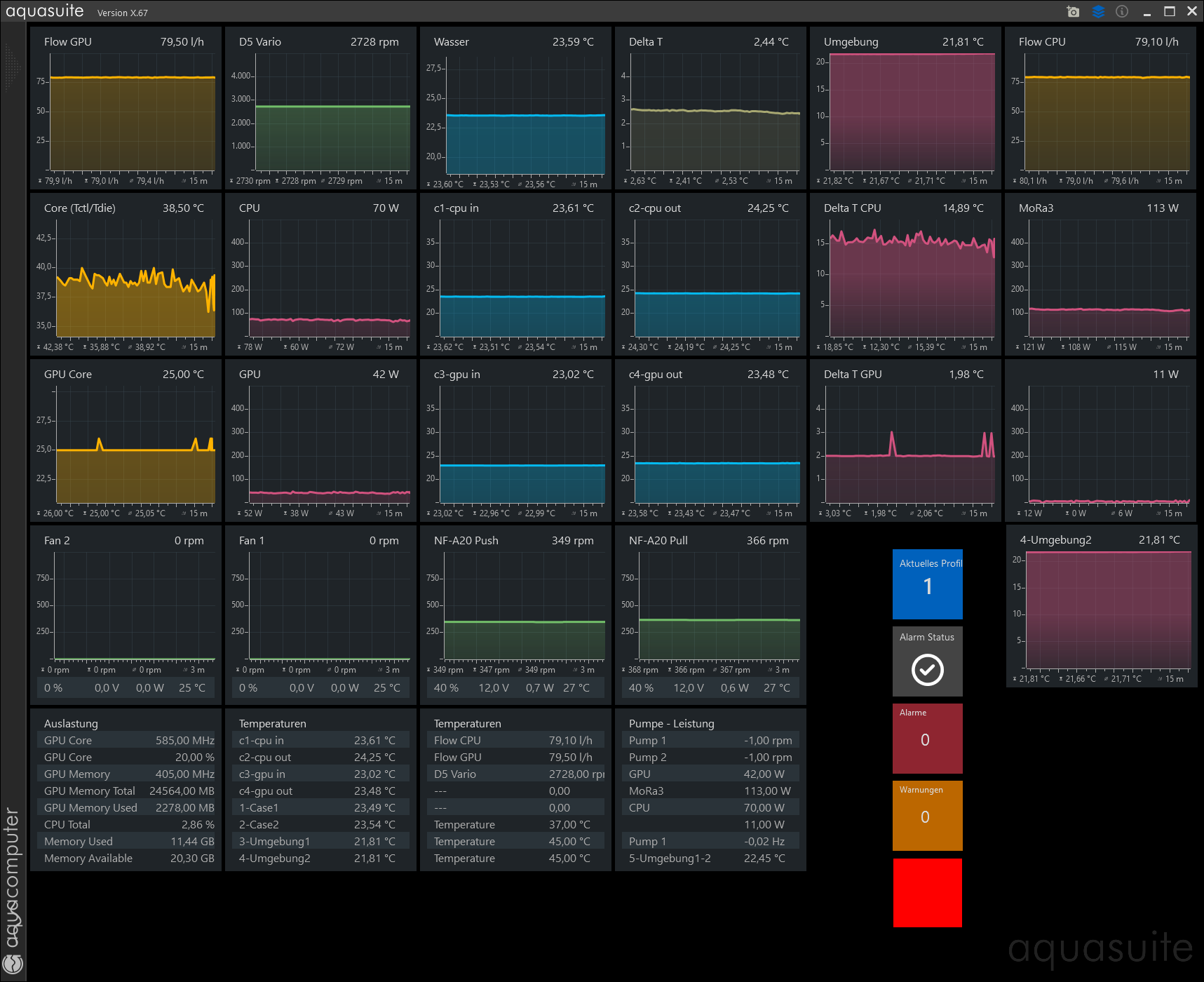Open the MoRa3 power chart

pyautogui.click(x=1100, y=274)
